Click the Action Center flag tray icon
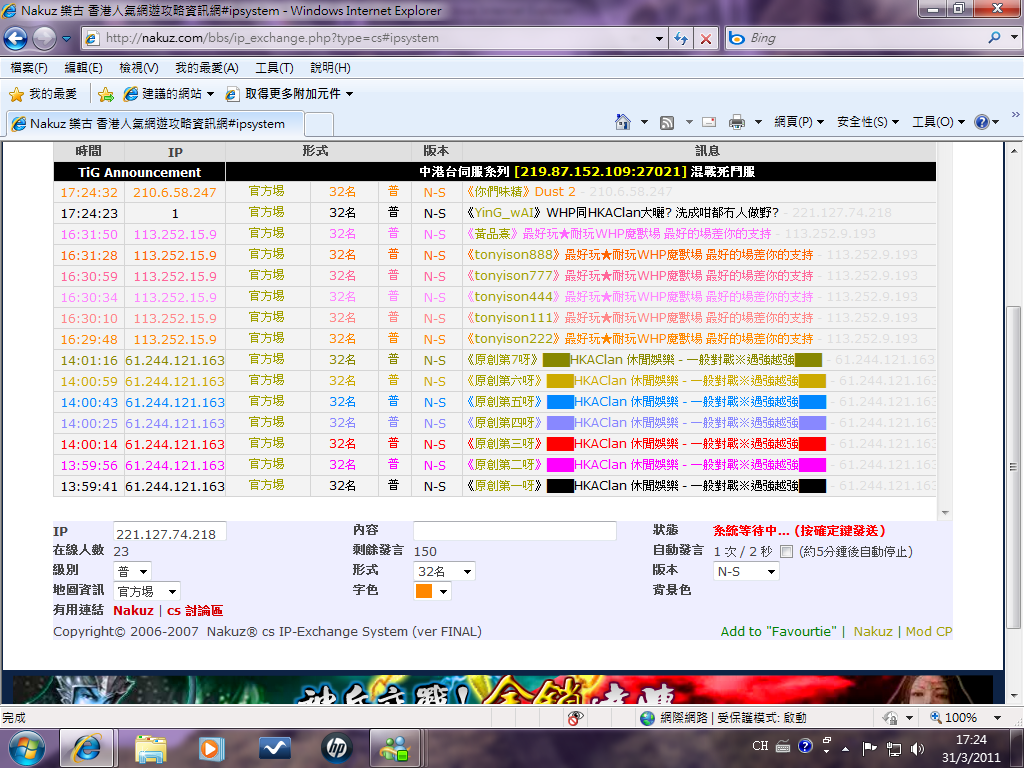Viewport: 1024px width, 768px height. [869, 748]
